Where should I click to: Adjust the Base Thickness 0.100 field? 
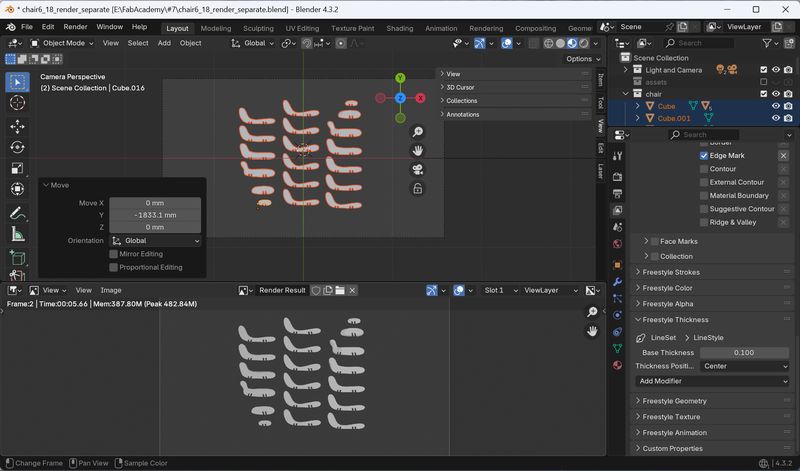click(744, 353)
